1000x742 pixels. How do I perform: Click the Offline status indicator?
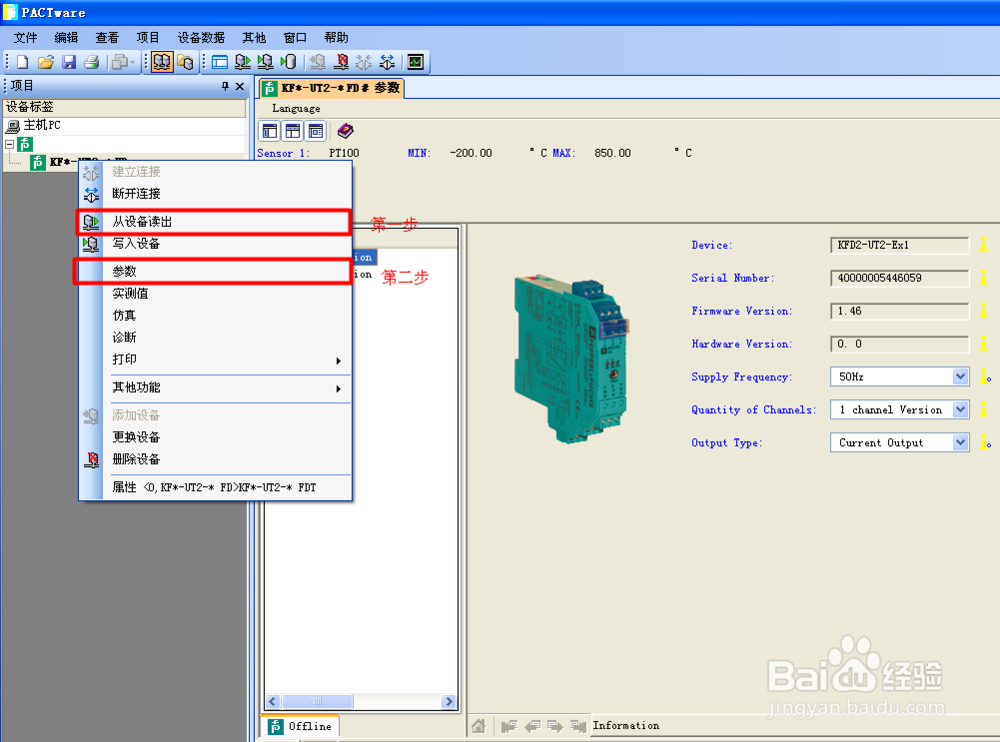(x=300, y=726)
